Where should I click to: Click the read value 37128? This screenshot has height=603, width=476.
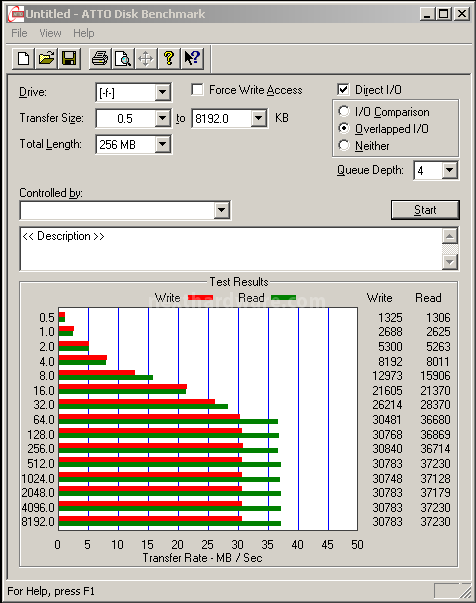tap(435, 479)
